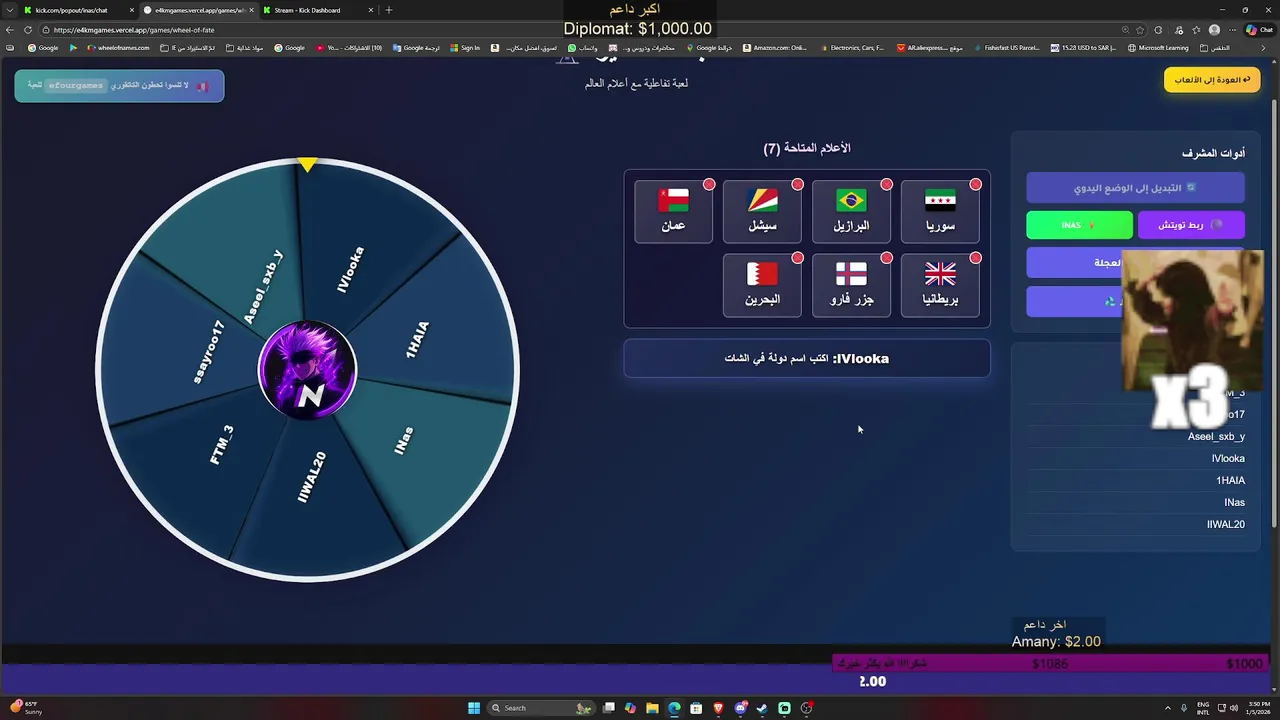Remove the Faroe Islands flag with its red dot
This screenshot has width=1280, height=720.
[886, 258]
